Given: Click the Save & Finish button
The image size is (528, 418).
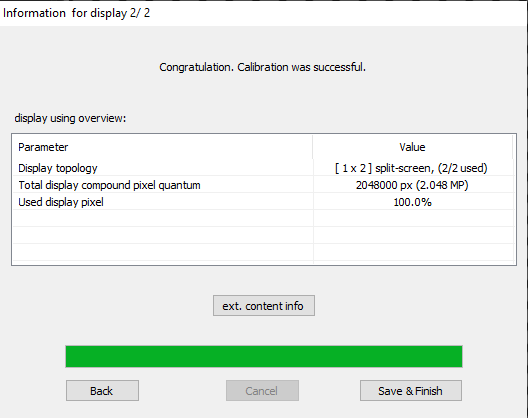Looking at the screenshot, I should point(411,391).
